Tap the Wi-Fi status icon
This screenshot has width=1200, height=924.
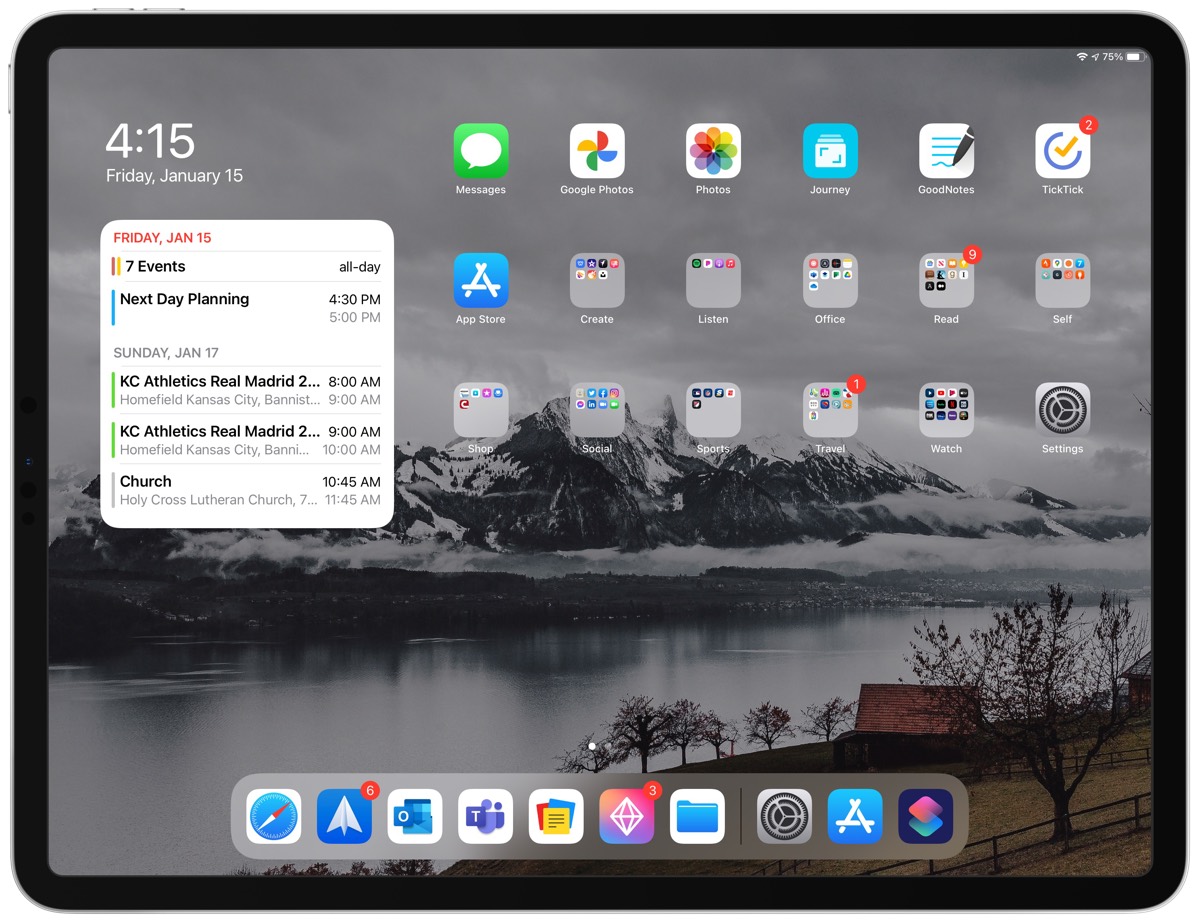point(1082,57)
